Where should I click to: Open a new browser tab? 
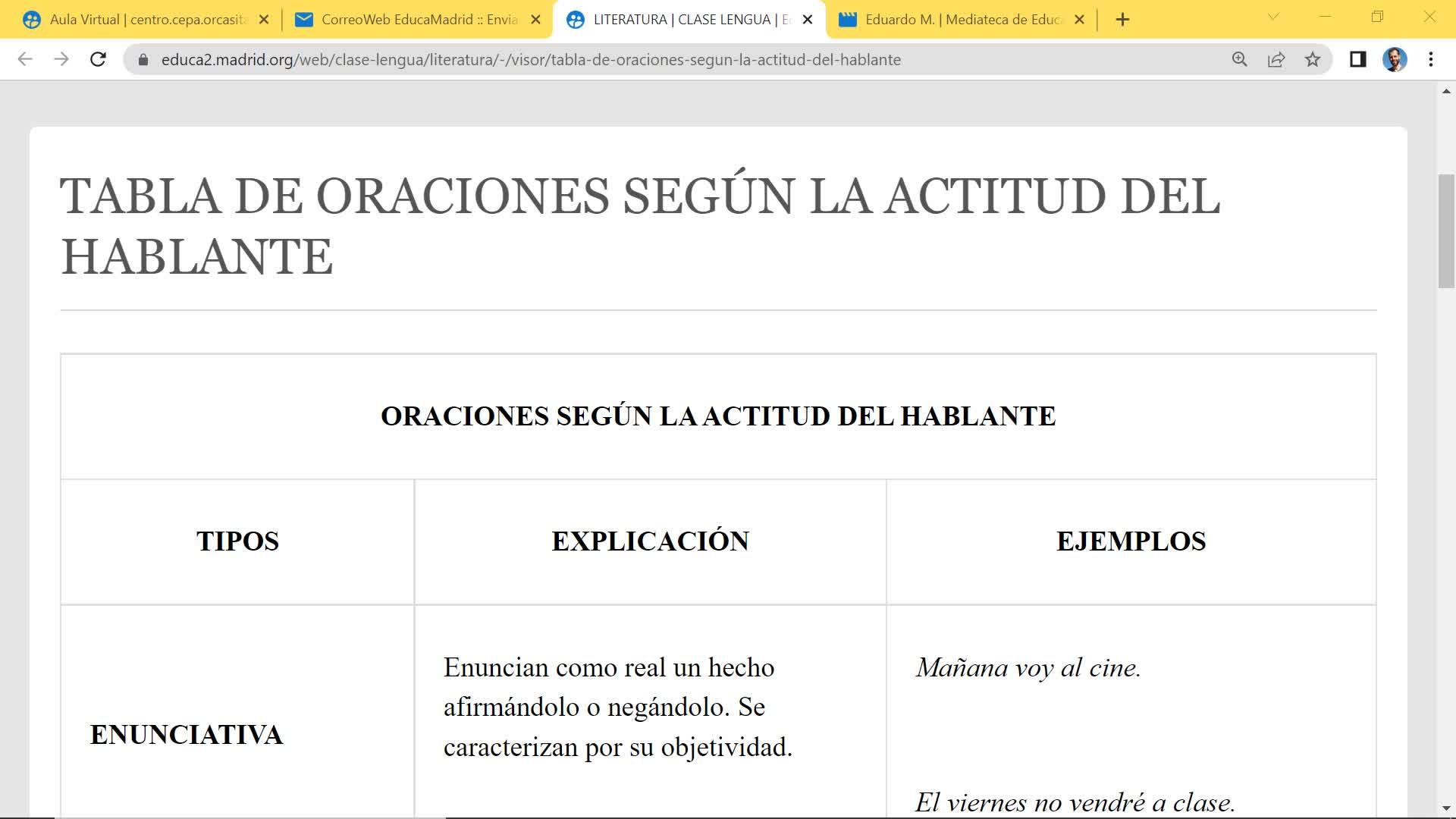(x=1123, y=20)
